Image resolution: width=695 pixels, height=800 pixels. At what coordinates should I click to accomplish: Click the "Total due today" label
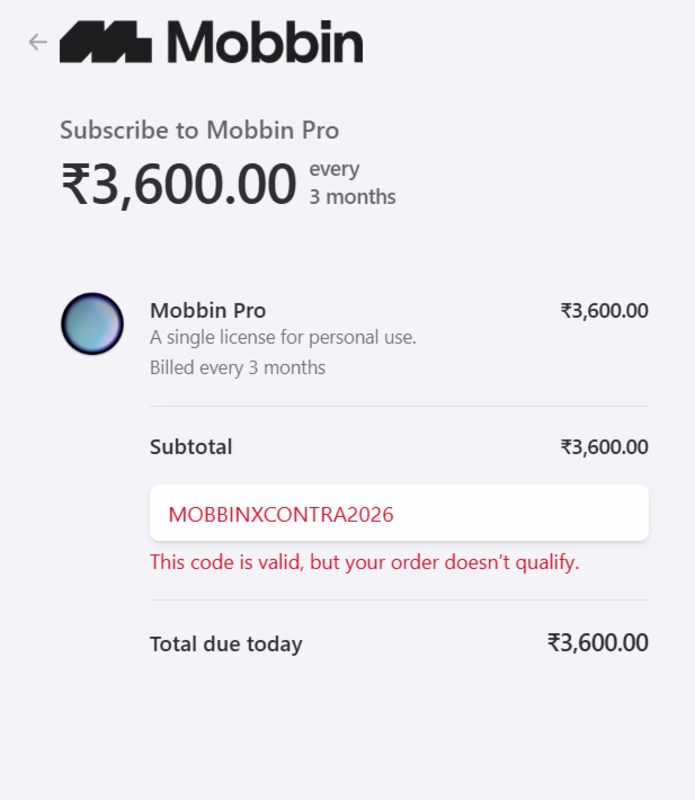click(x=226, y=644)
